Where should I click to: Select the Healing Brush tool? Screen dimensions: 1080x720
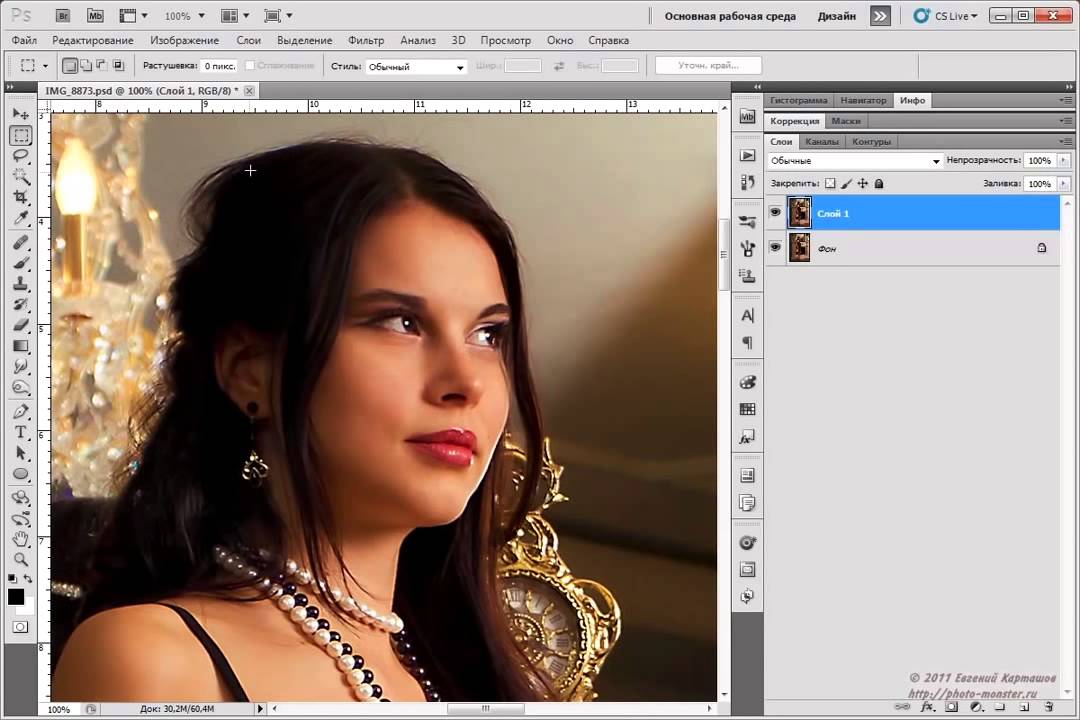[21, 242]
